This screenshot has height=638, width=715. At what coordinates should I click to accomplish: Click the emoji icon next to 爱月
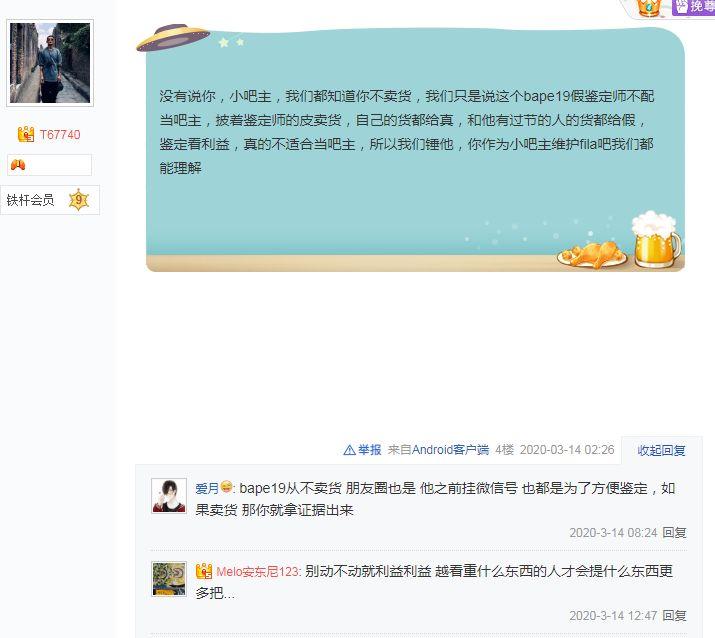coord(226,487)
